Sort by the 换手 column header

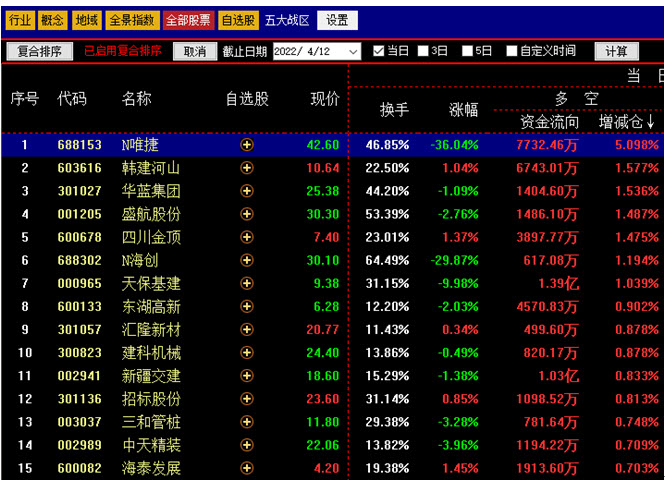point(394,110)
